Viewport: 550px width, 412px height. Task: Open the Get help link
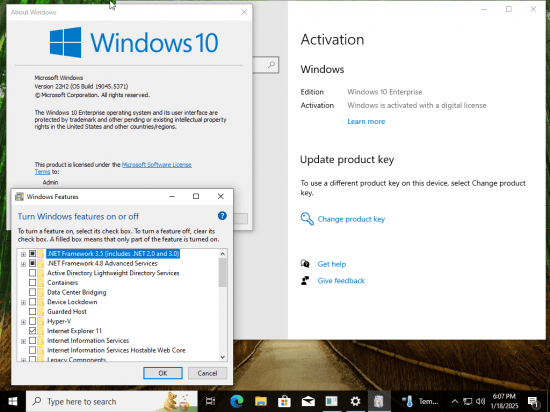pyautogui.click(x=332, y=264)
